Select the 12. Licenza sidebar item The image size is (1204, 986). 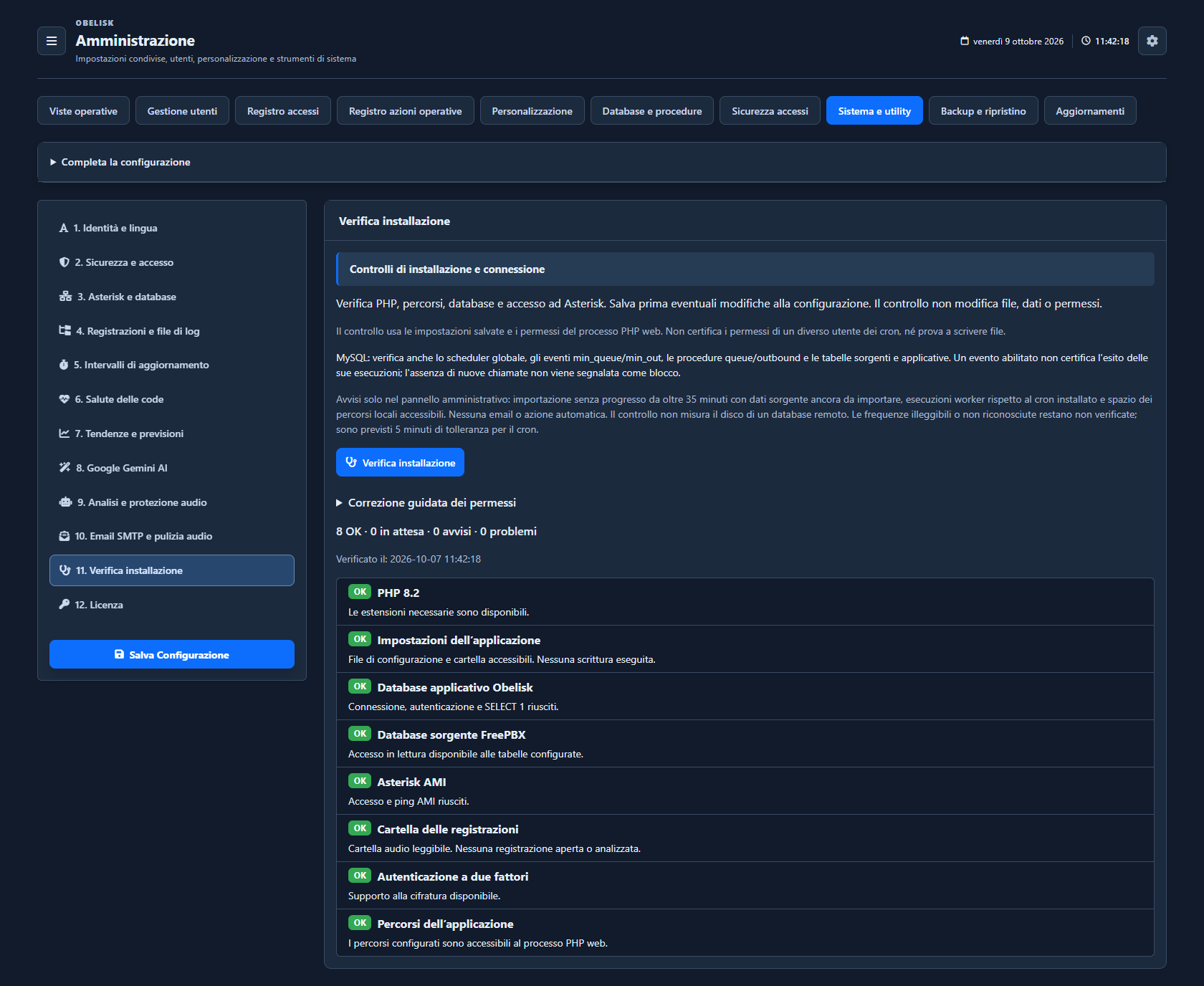(172, 605)
